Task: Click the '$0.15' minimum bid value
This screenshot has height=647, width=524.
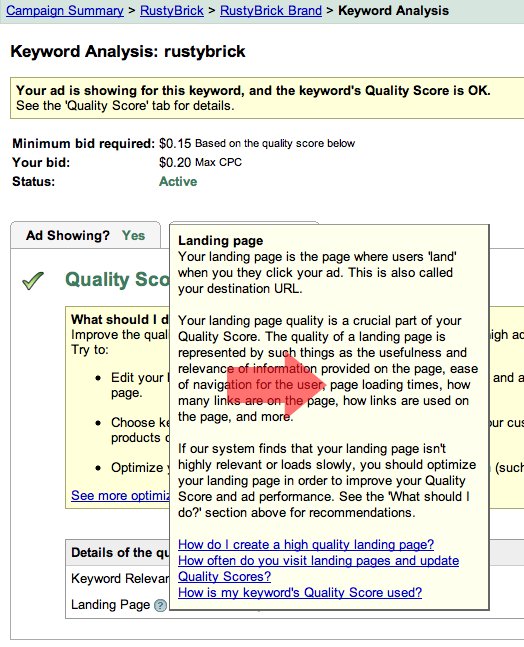Action: coord(175,144)
